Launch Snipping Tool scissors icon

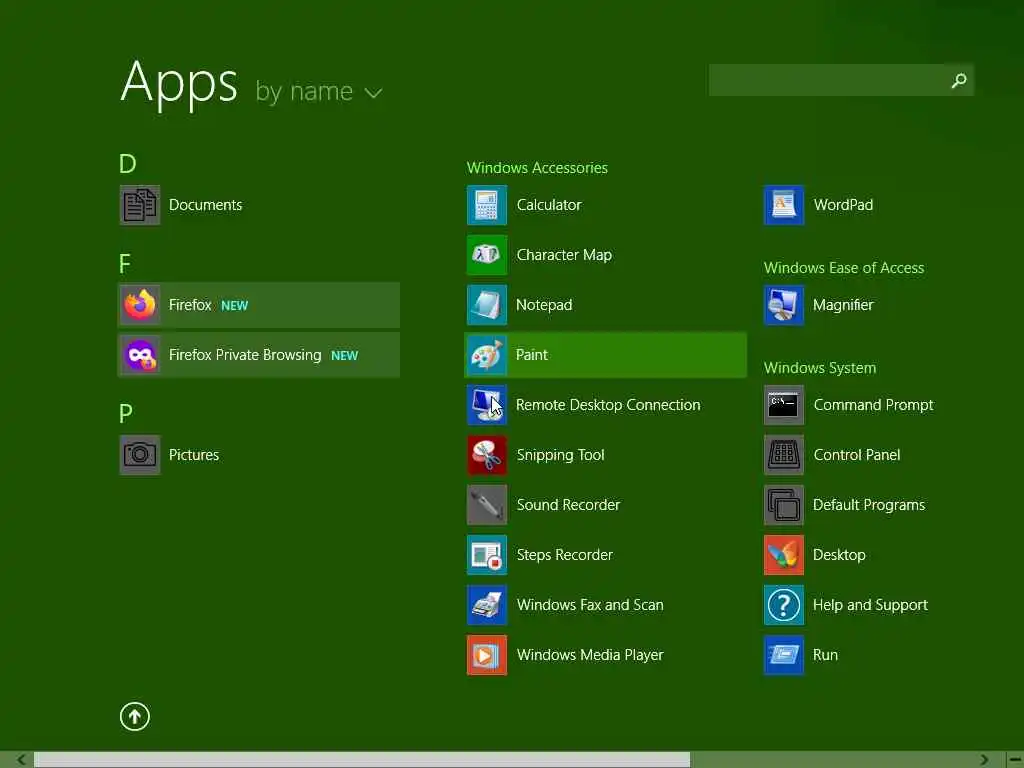tap(487, 455)
